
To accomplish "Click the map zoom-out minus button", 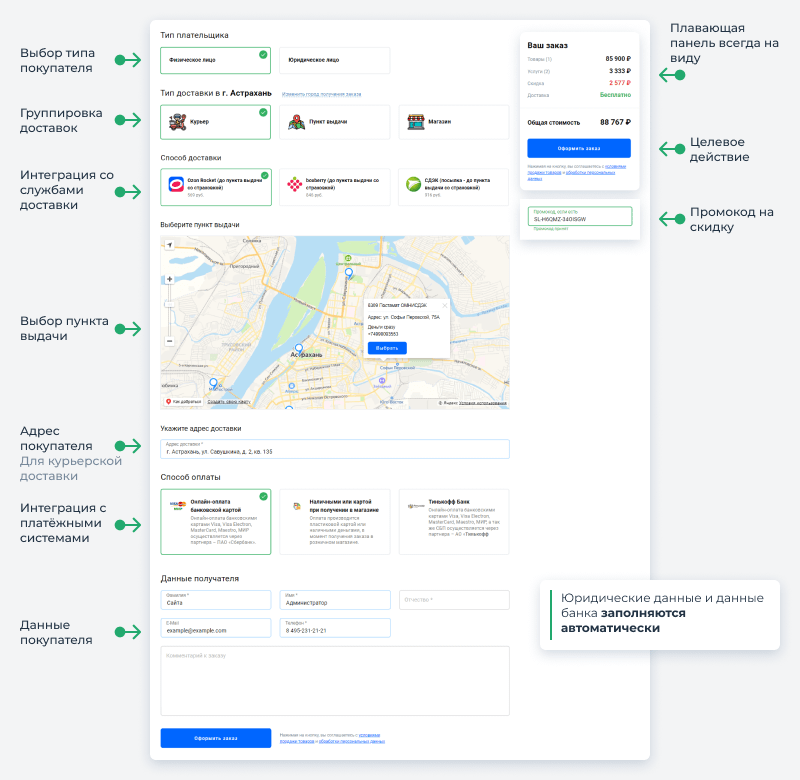I will [169, 341].
